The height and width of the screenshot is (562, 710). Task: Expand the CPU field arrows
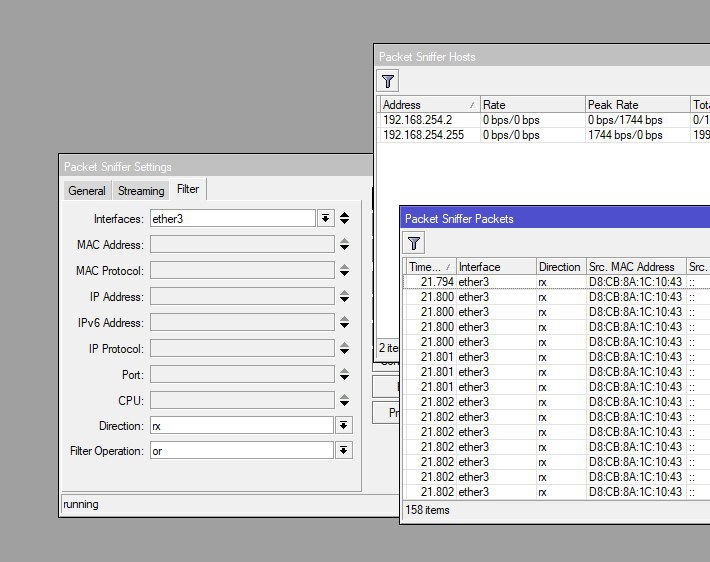pos(345,400)
